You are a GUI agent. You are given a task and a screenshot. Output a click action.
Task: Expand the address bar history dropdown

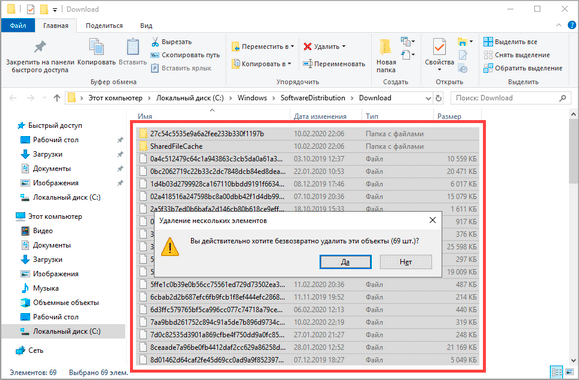pos(428,98)
